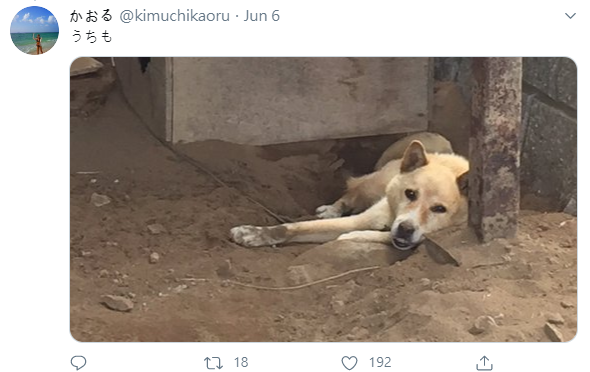590x372 pixels.
Task: View the 192 likes count
Action: pyautogui.click(x=380, y=363)
